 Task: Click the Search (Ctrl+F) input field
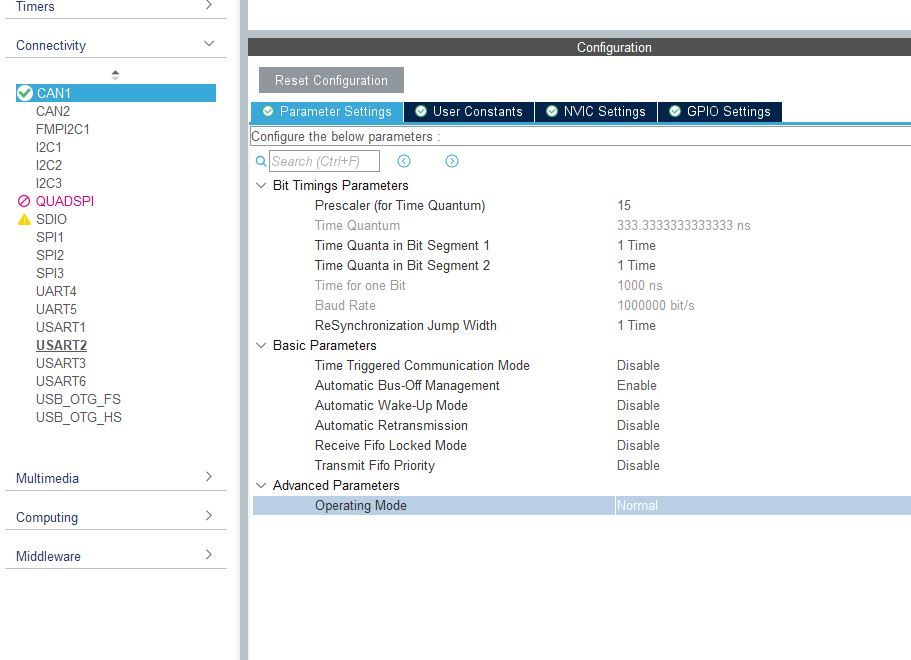coord(324,161)
